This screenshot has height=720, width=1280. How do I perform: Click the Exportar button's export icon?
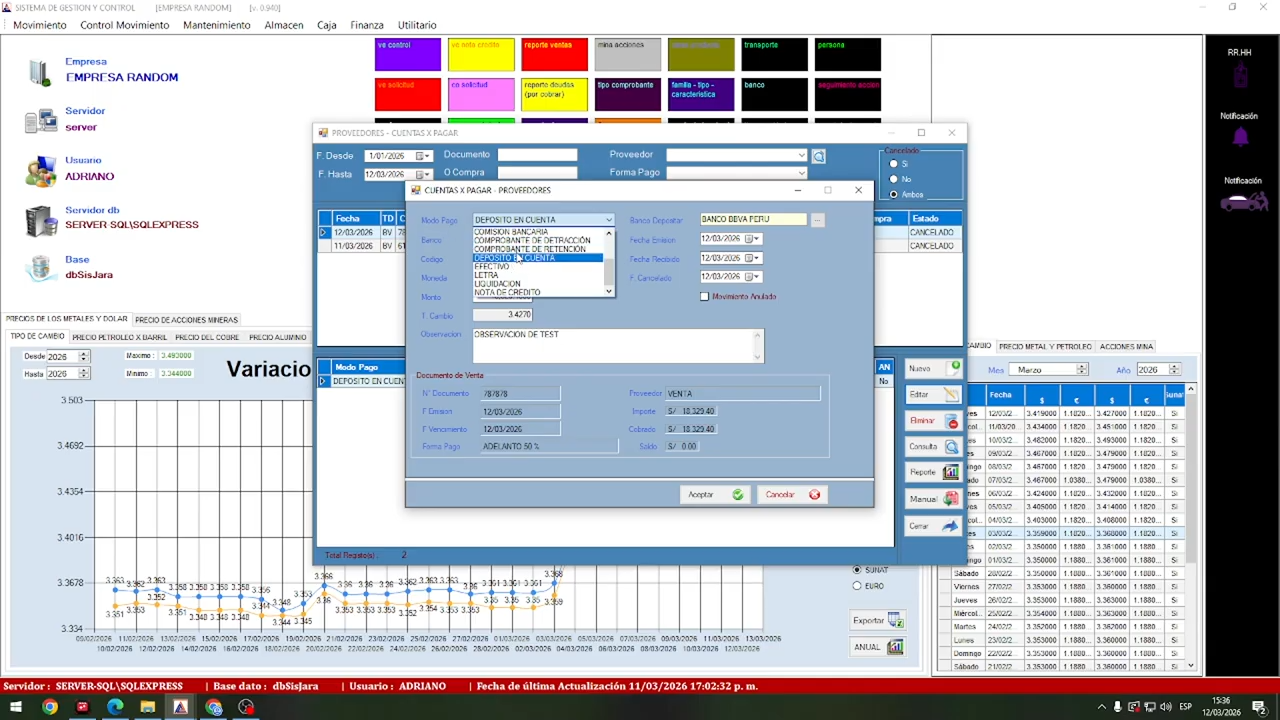coord(895,621)
